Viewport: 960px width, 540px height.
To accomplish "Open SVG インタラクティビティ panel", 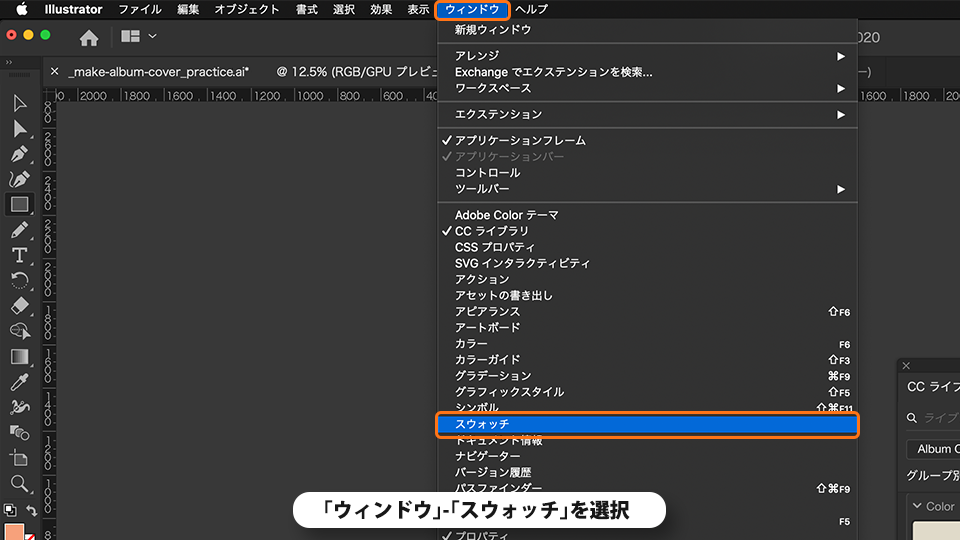I will (647, 263).
